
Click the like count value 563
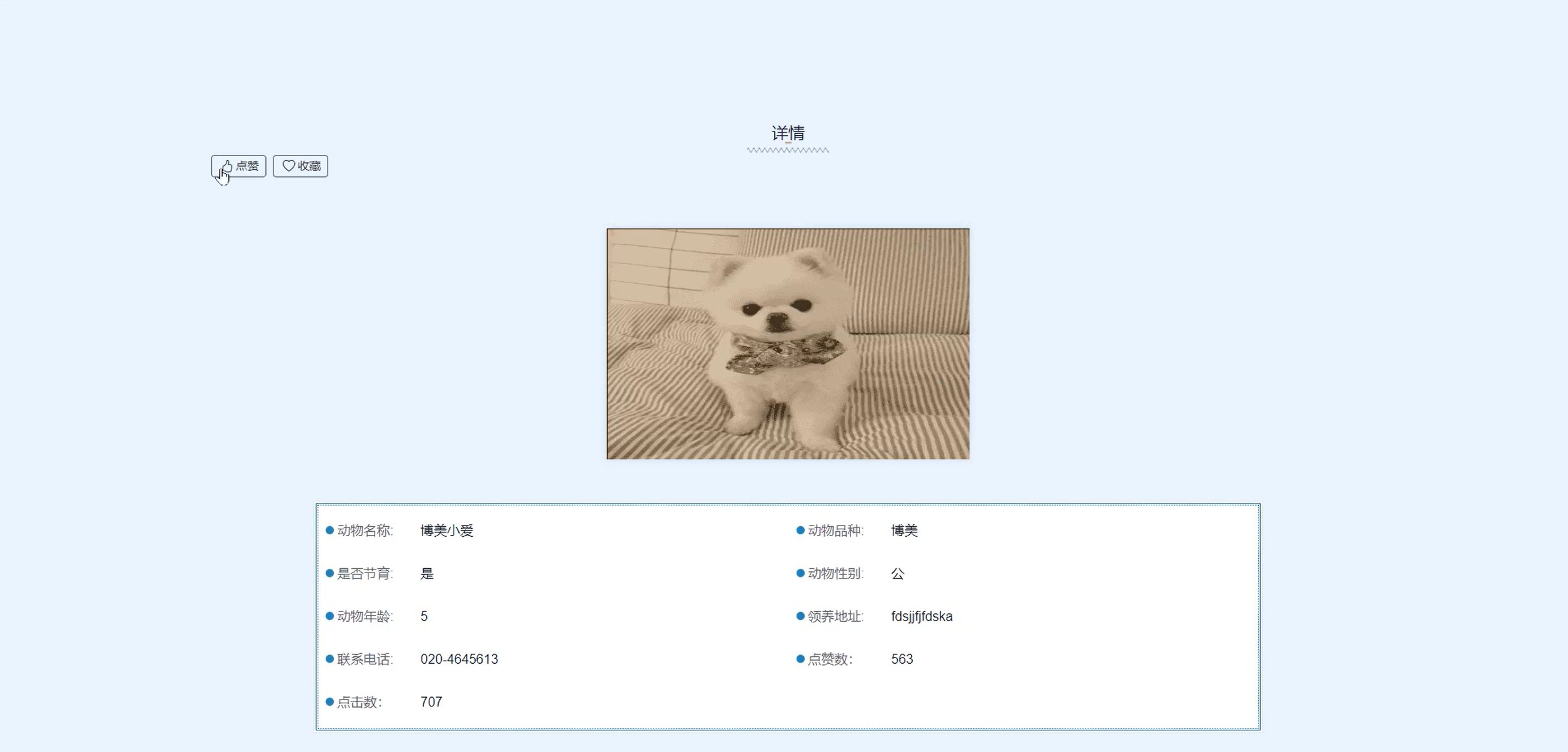click(x=902, y=659)
